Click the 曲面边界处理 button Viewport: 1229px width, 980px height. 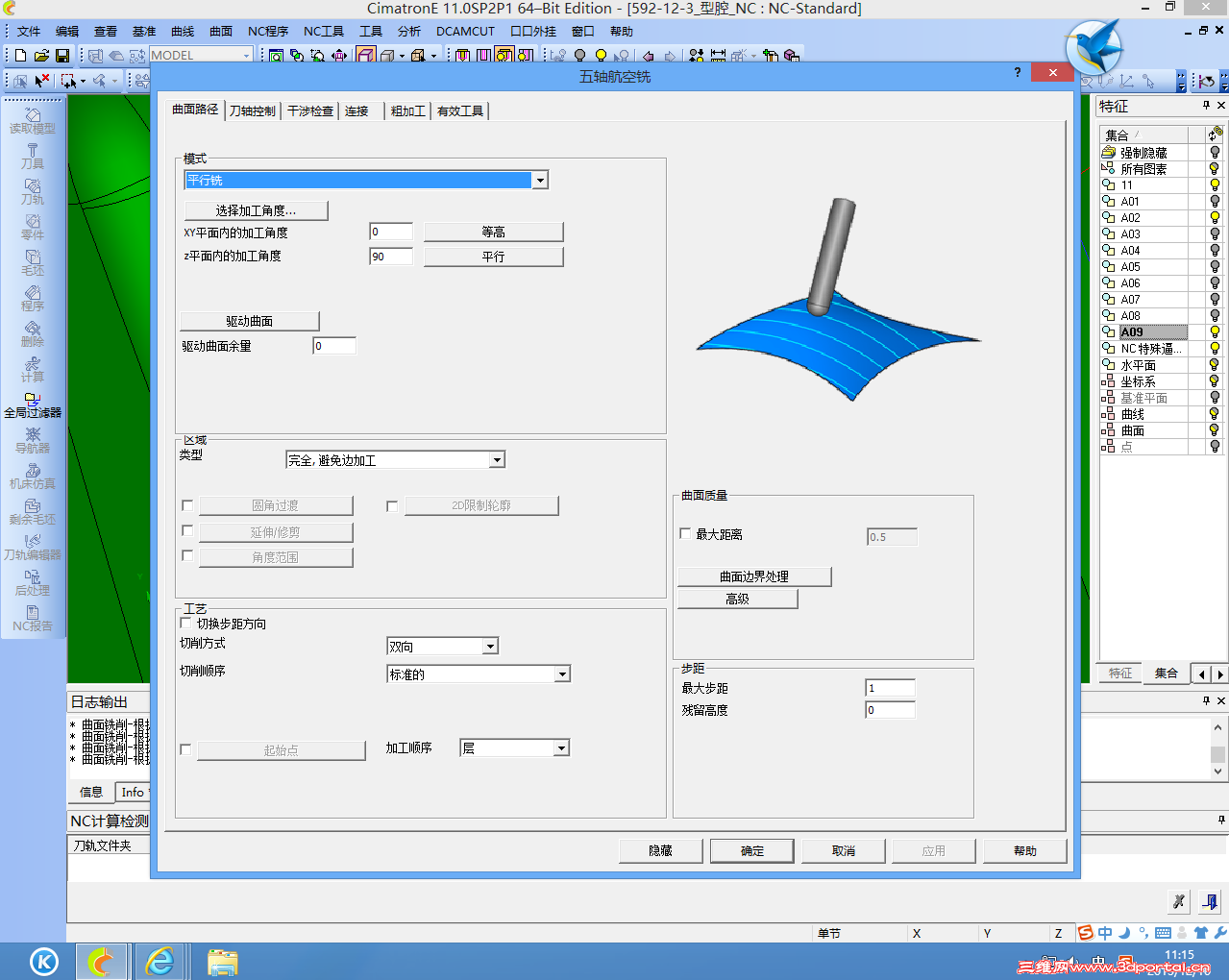(754, 576)
